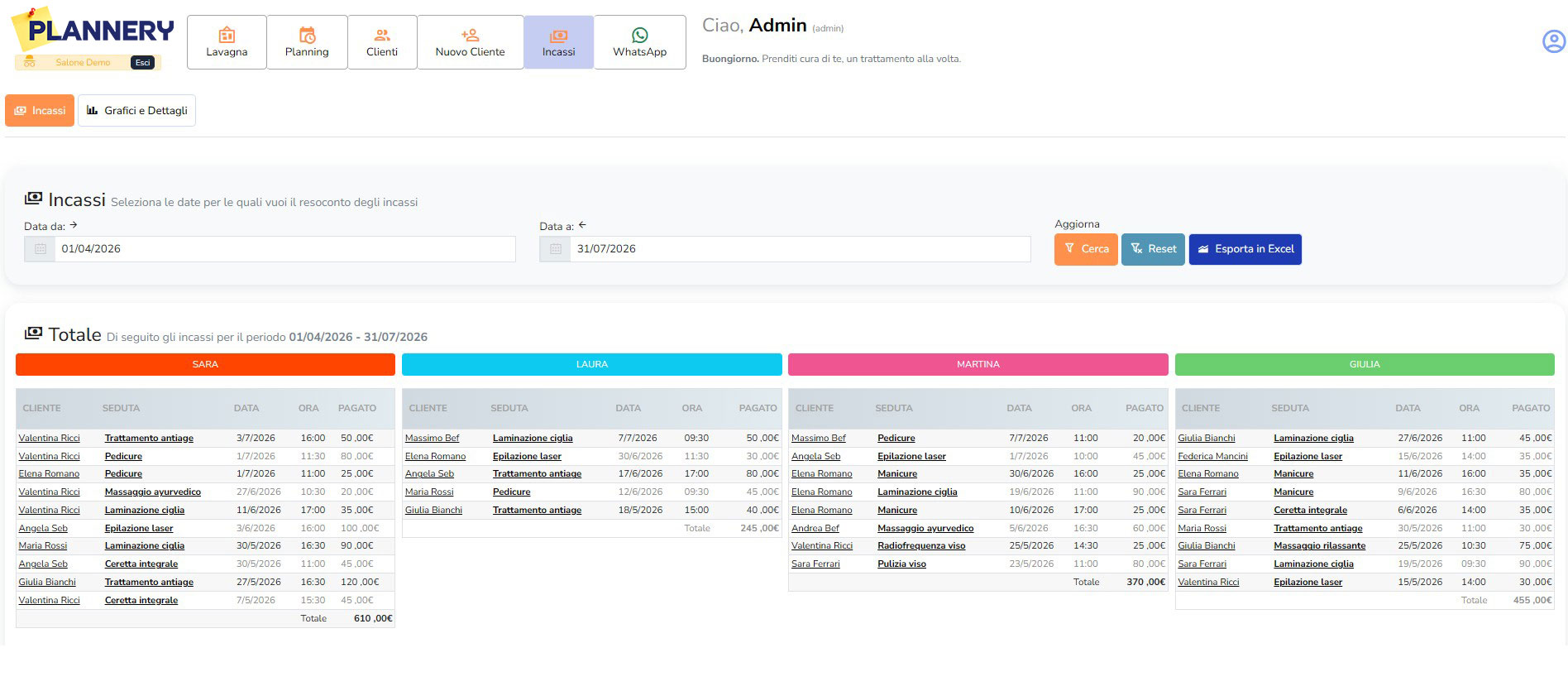
Task: Click the calendar icon beside Data a
Action: (x=555, y=249)
